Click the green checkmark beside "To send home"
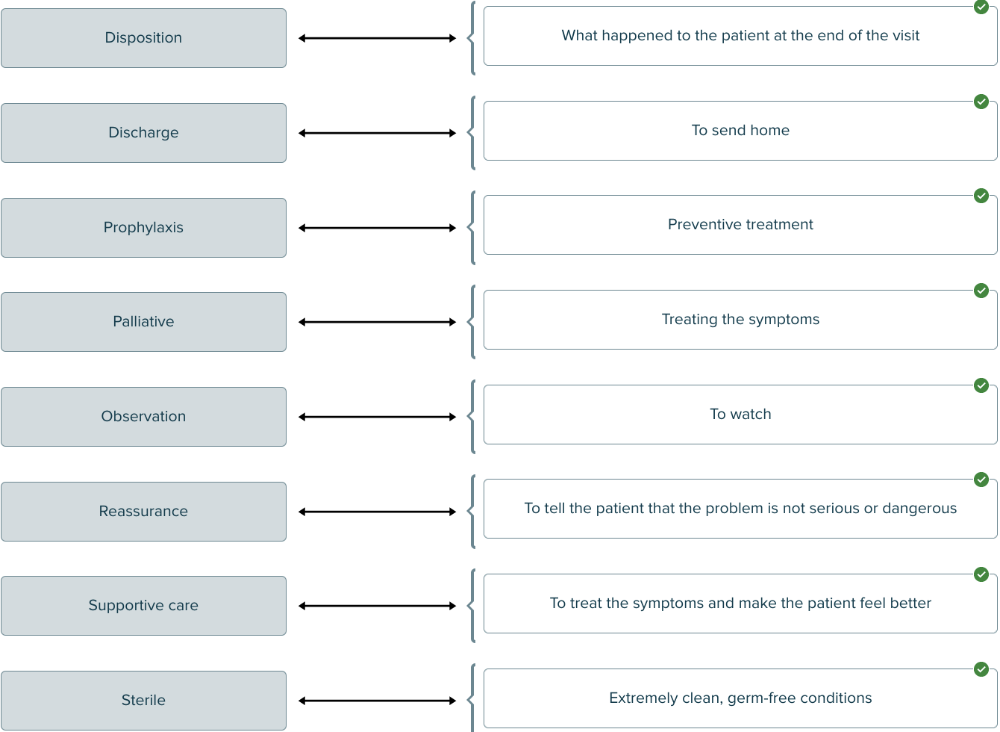The image size is (1000, 732). point(981,101)
